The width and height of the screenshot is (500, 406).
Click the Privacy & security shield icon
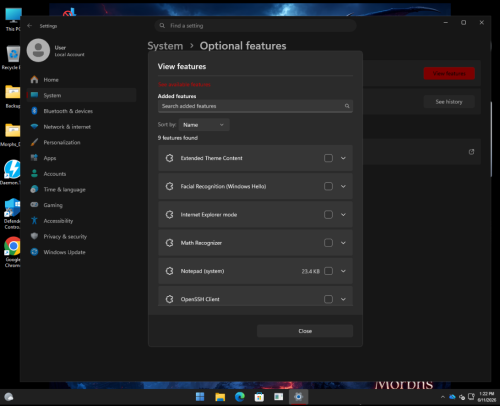[x=34, y=236]
